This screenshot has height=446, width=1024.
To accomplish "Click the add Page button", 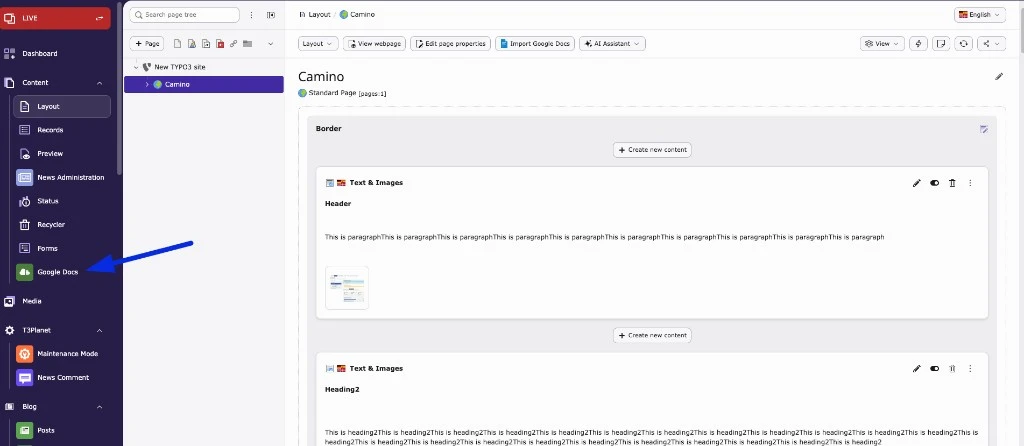I will pos(147,44).
